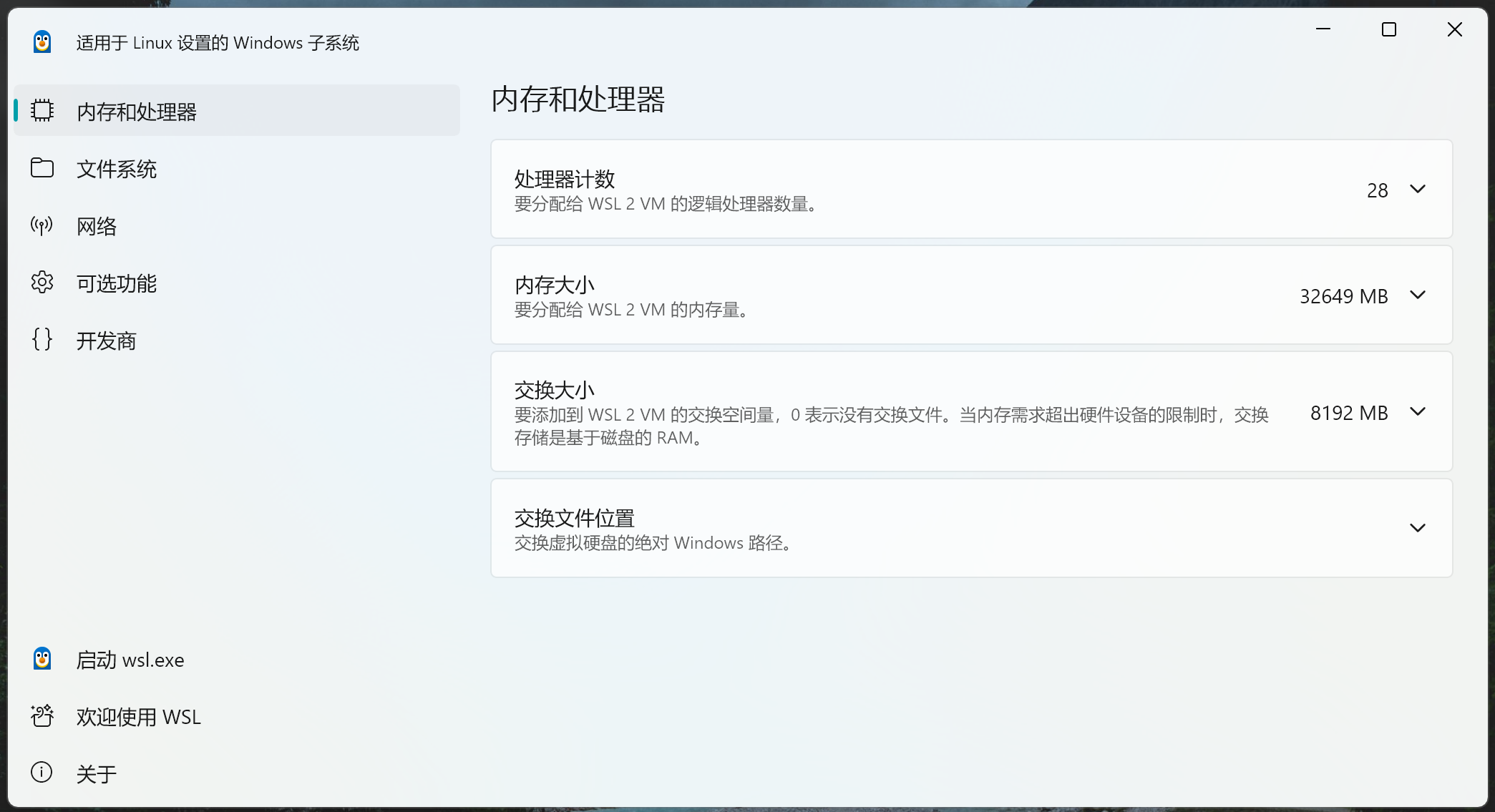Expand the 交换大小 chevron
Image resolution: width=1495 pixels, height=812 pixels.
coord(1417,411)
